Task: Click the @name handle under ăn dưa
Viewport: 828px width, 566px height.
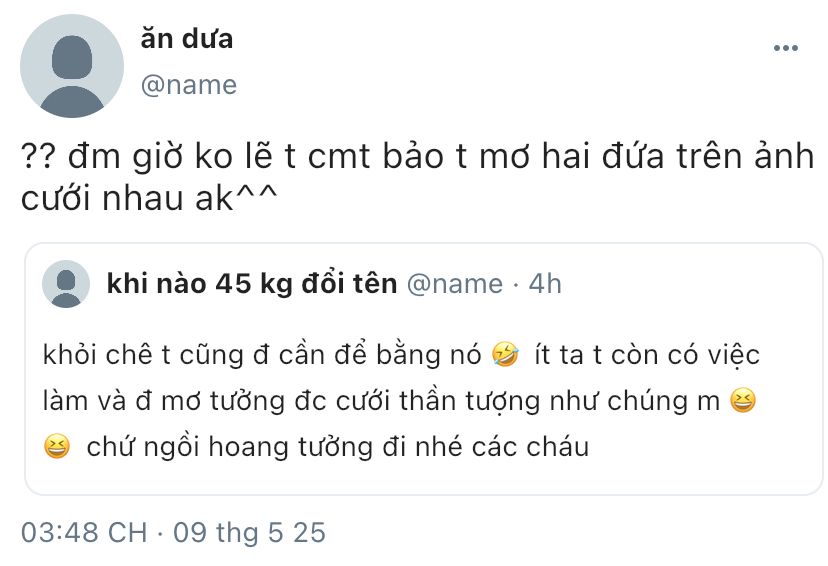Action: pos(189,85)
